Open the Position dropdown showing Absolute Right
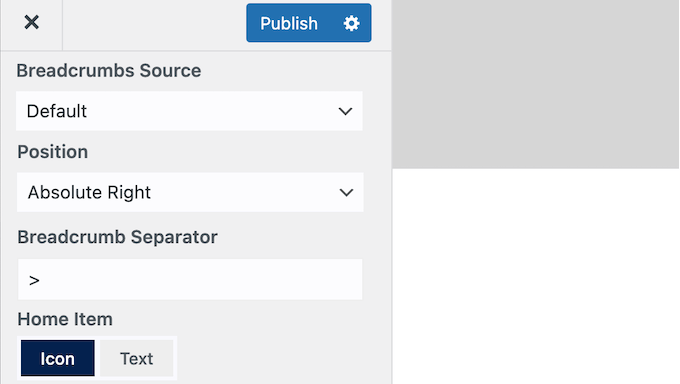 [x=190, y=192]
